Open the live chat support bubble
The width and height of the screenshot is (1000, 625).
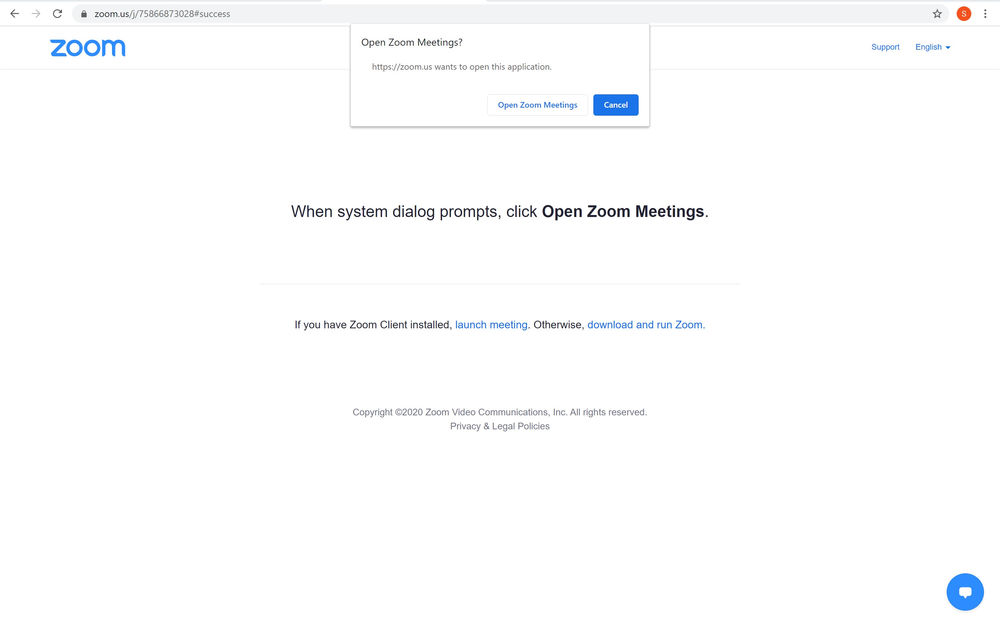pyautogui.click(x=964, y=591)
